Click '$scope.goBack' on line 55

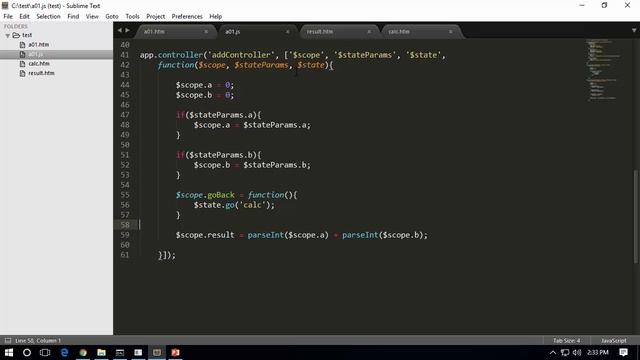(x=205, y=195)
